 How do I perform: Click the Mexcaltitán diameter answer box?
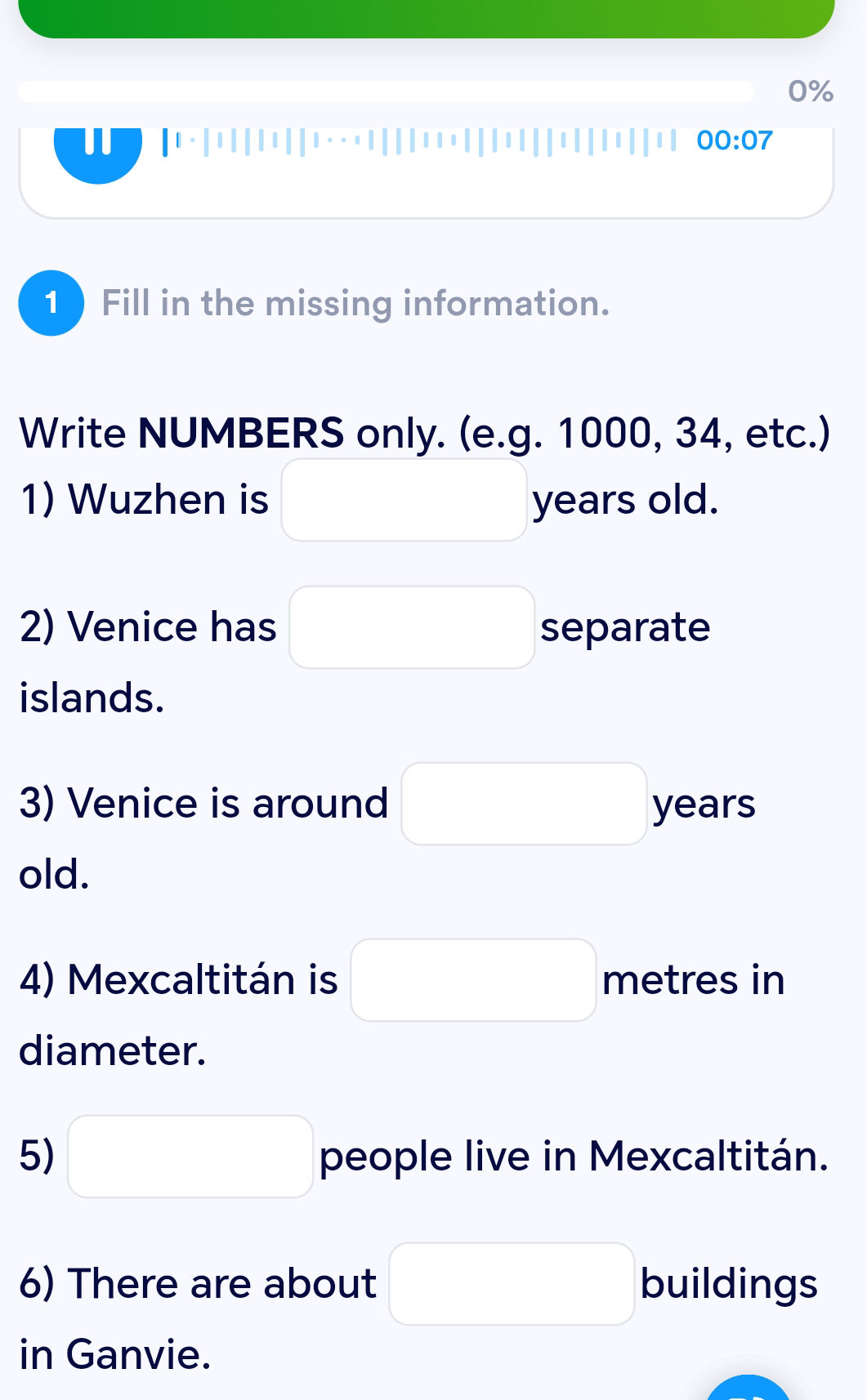(x=474, y=981)
